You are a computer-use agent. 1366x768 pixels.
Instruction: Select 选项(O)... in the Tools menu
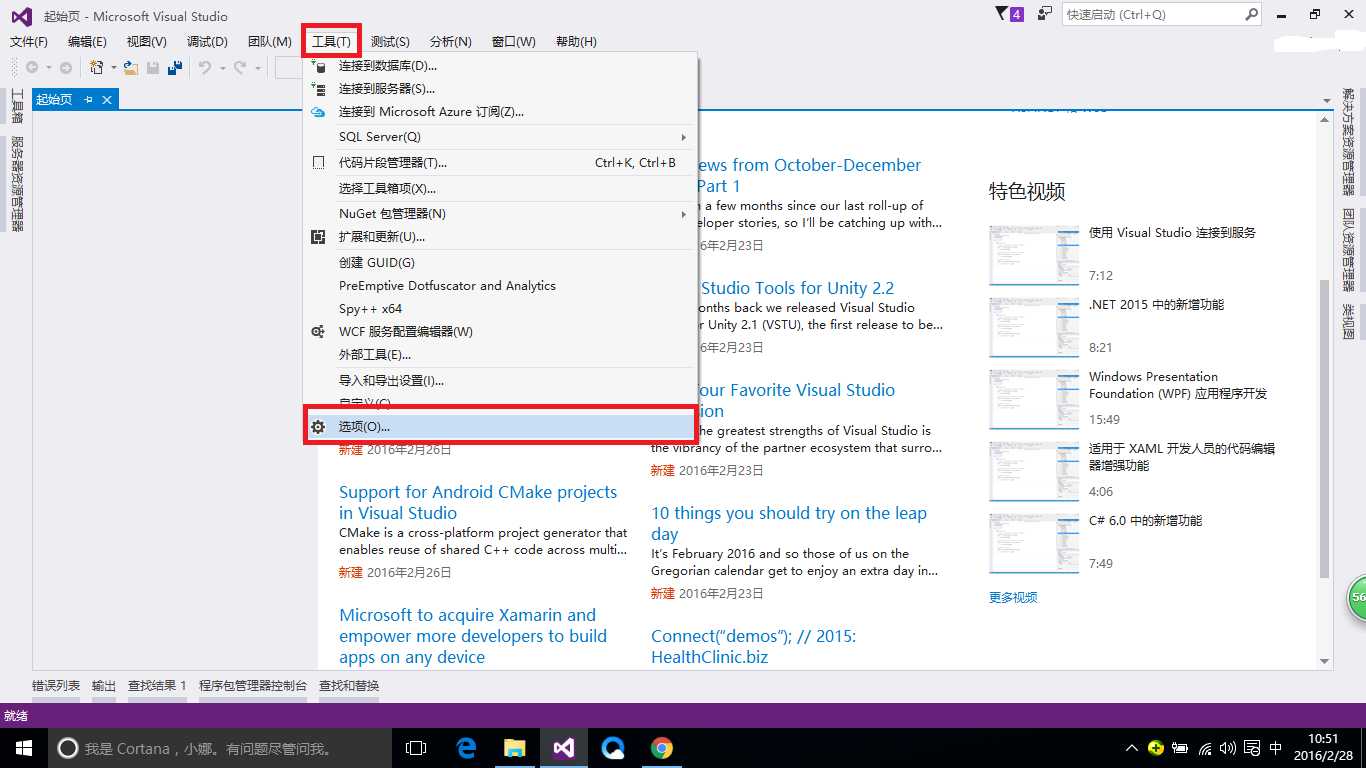pyautogui.click(x=500, y=426)
